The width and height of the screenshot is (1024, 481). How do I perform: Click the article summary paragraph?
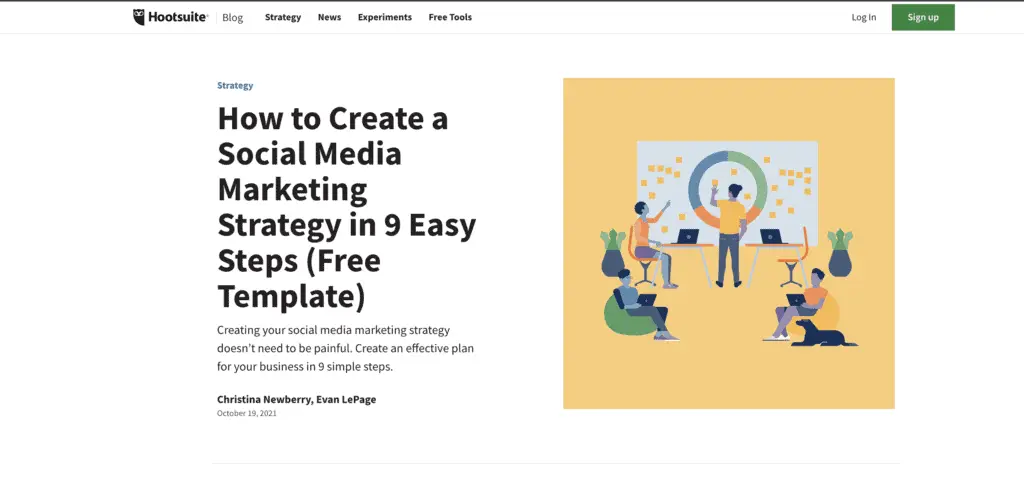345,349
